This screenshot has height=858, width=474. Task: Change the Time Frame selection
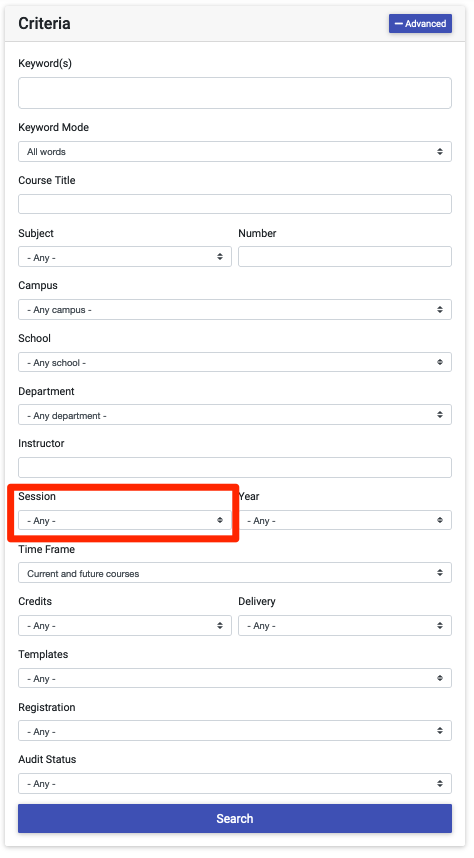(234, 573)
